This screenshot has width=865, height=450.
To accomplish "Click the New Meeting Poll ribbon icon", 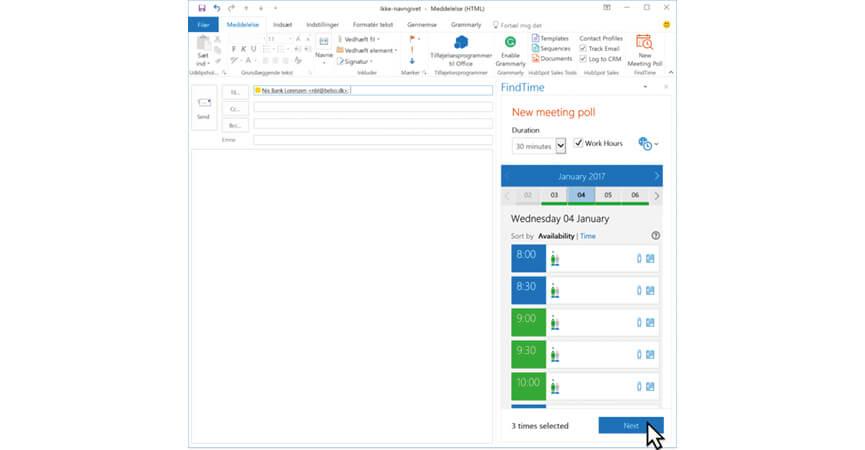I will pos(644,43).
